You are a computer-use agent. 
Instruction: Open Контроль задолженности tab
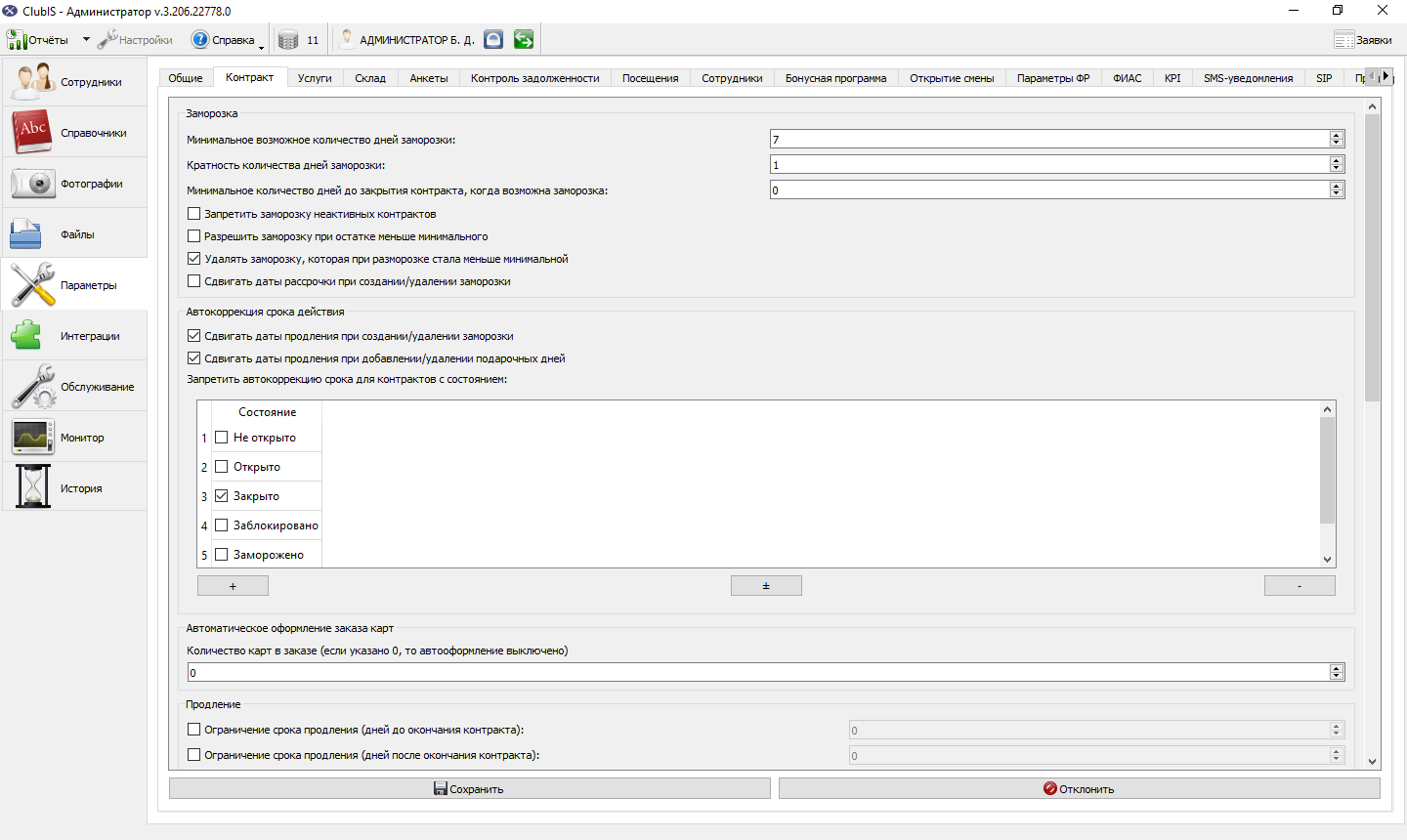pyautogui.click(x=534, y=78)
